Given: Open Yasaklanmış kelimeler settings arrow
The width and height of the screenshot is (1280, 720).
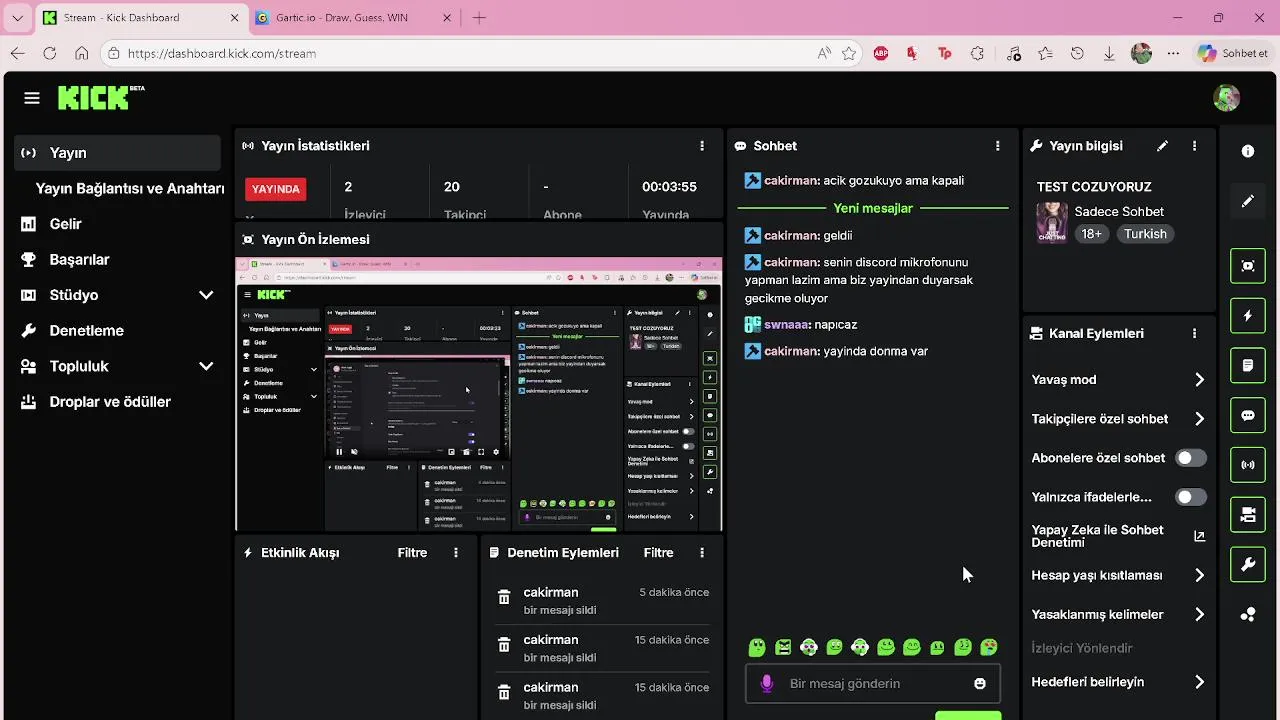Looking at the screenshot, I should [1199, 615].
